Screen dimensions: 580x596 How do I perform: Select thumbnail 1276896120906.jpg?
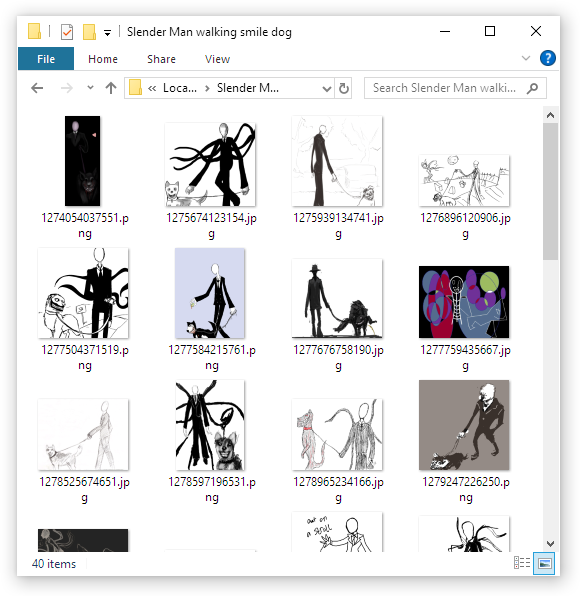(464, 180)
